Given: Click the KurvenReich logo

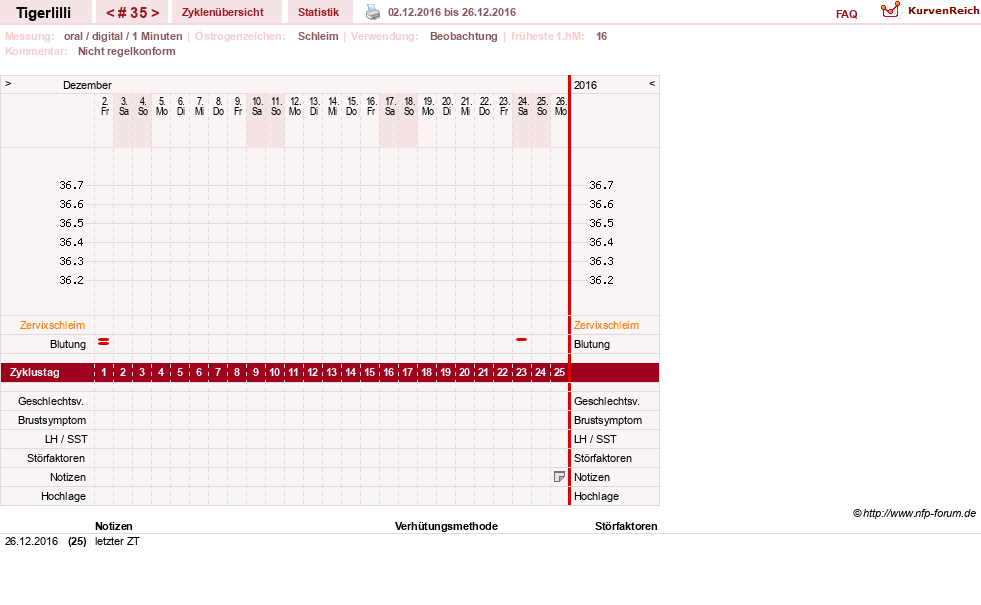Looking at the screenshot, I should pyautogui.click(x=930, y=11).
